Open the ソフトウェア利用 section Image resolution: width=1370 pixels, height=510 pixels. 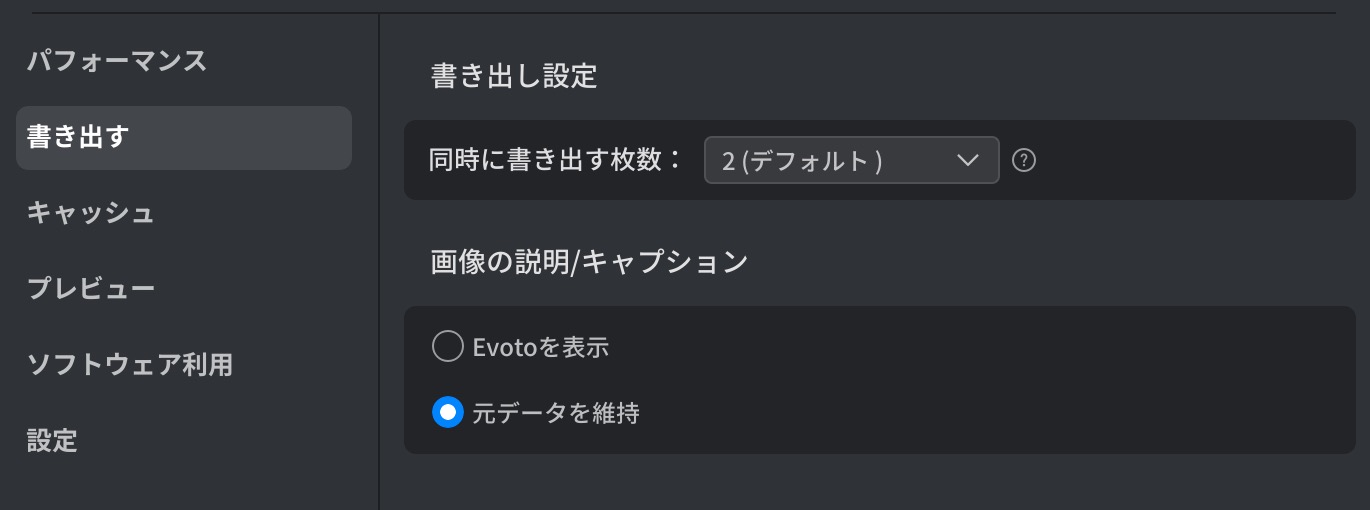[x=130, y=365]
